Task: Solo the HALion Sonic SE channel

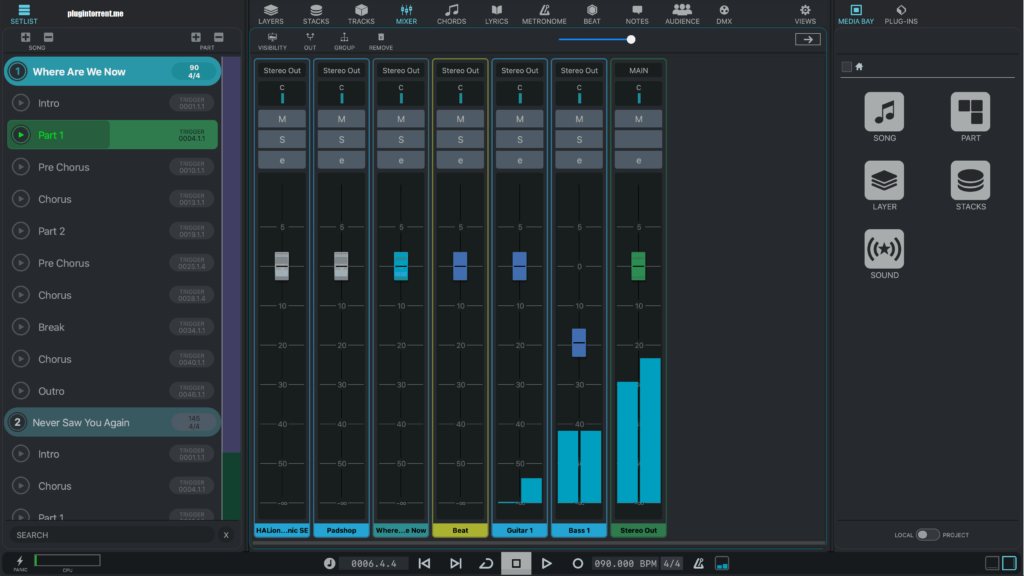Action: tap(282, 139)
